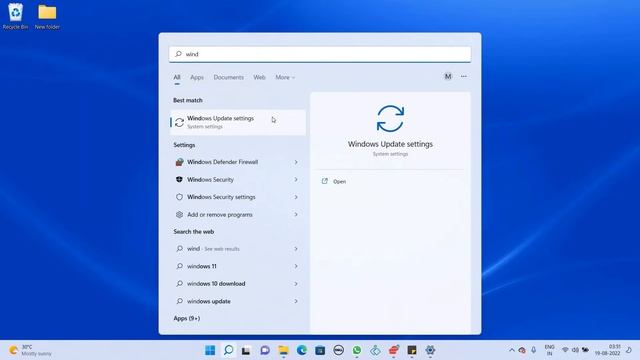
Task: Switch to the Apps search tab
Action: [x=197, y=77]
